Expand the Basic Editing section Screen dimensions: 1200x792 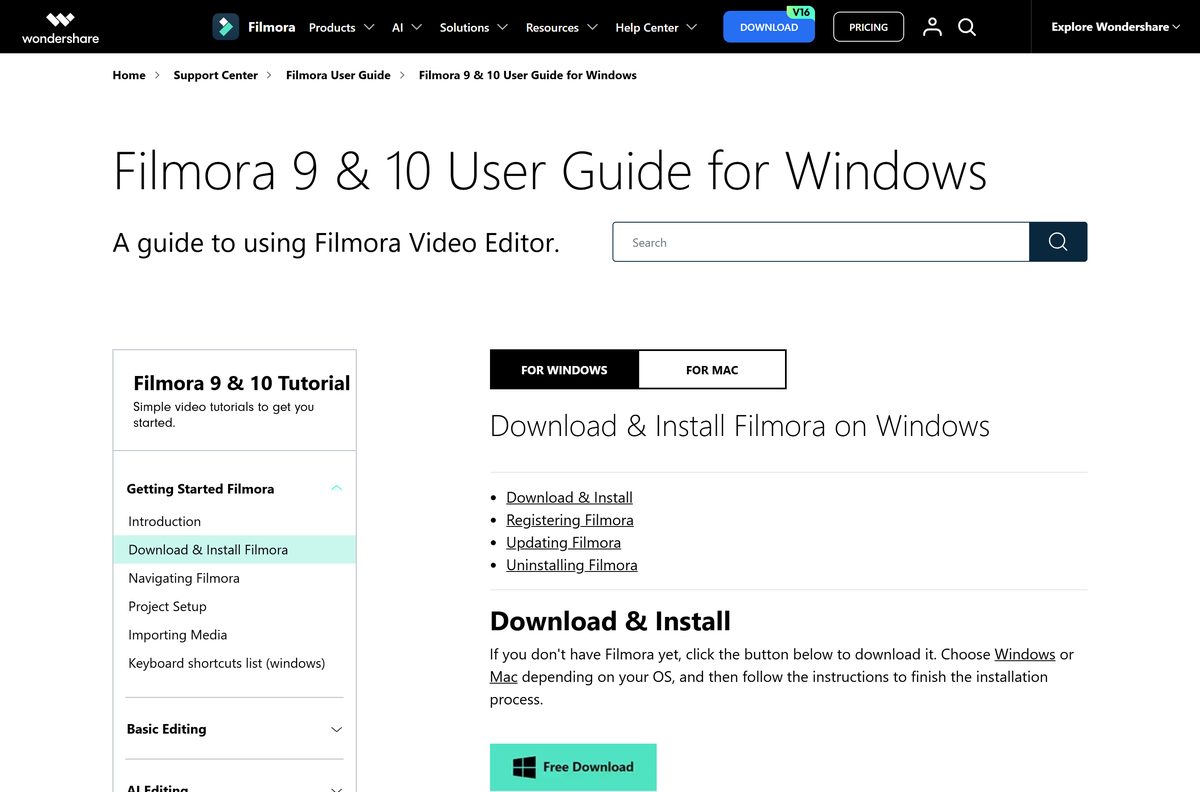[235, 729]
